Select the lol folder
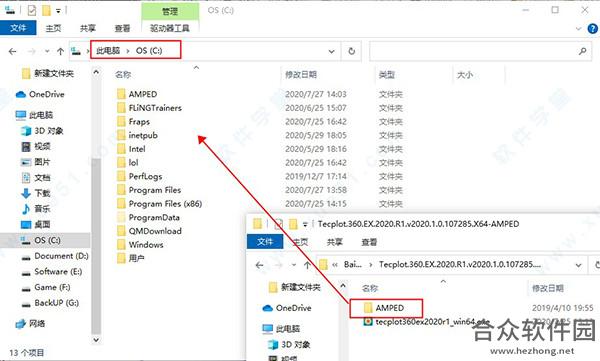600x361 pixels. [x=133, y=163]
